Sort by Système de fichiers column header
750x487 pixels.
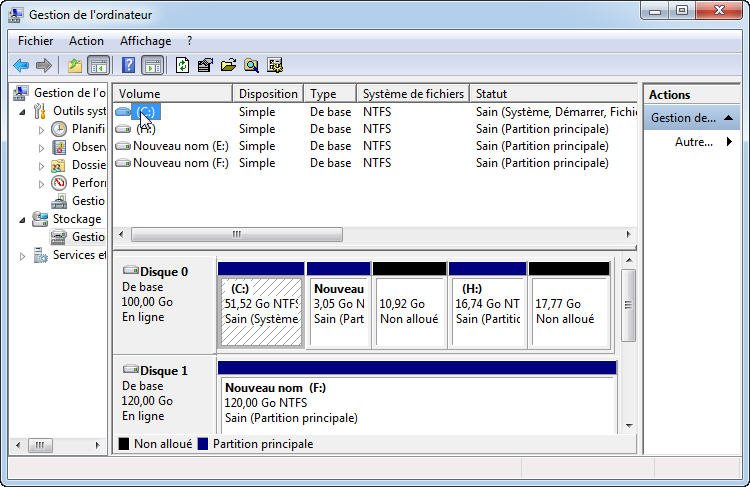click(413, 94)
